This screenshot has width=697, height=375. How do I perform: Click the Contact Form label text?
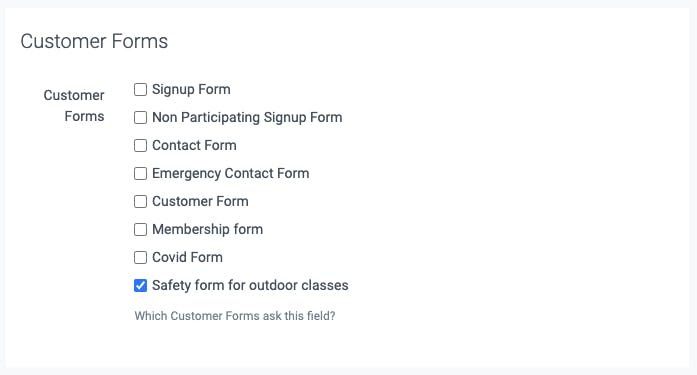click(194, 145)
